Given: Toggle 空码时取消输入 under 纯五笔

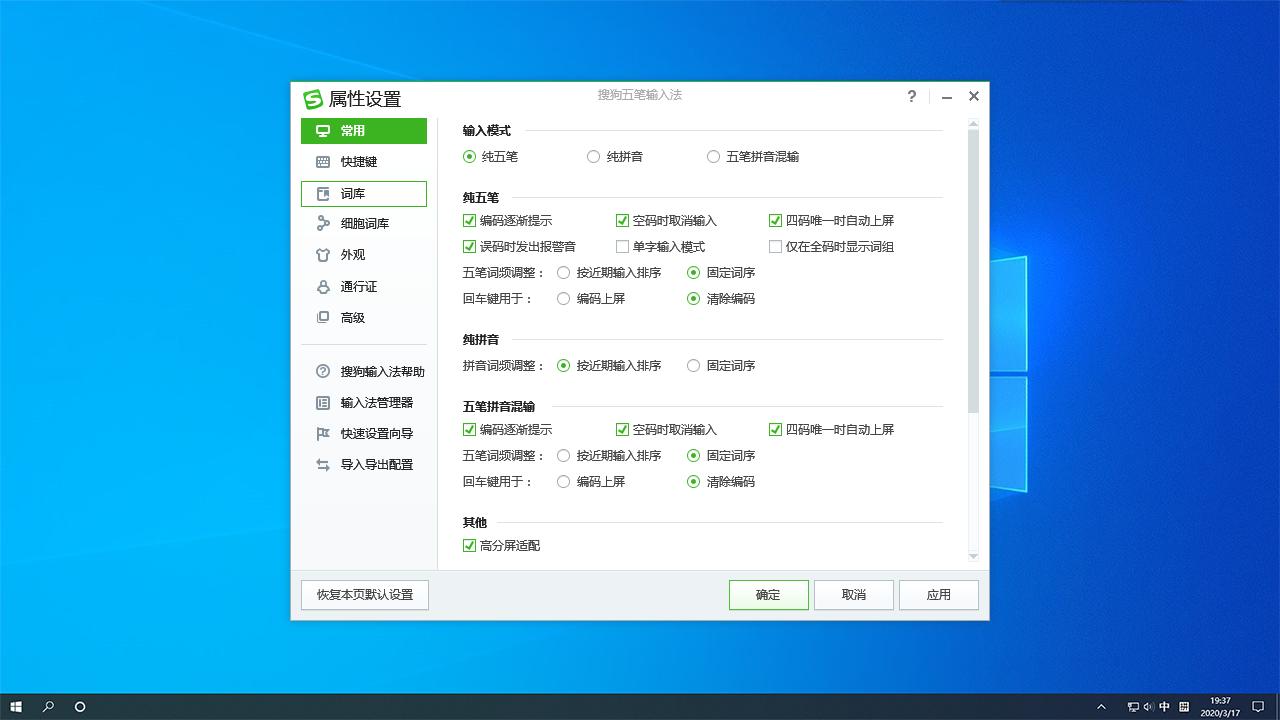Looking at the screenshot, I should pyautogui.click(x=622, y=221).
